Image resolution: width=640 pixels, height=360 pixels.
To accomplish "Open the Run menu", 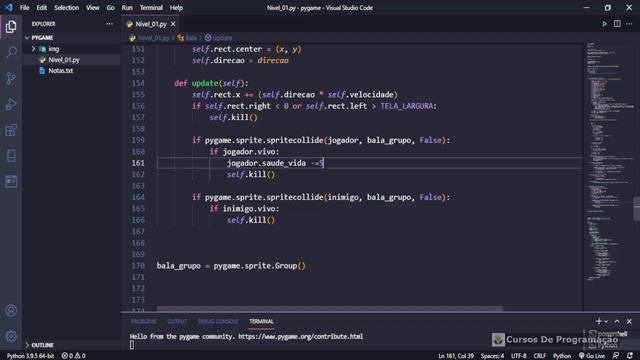I will pyautogui.click(x=127, y=8).
